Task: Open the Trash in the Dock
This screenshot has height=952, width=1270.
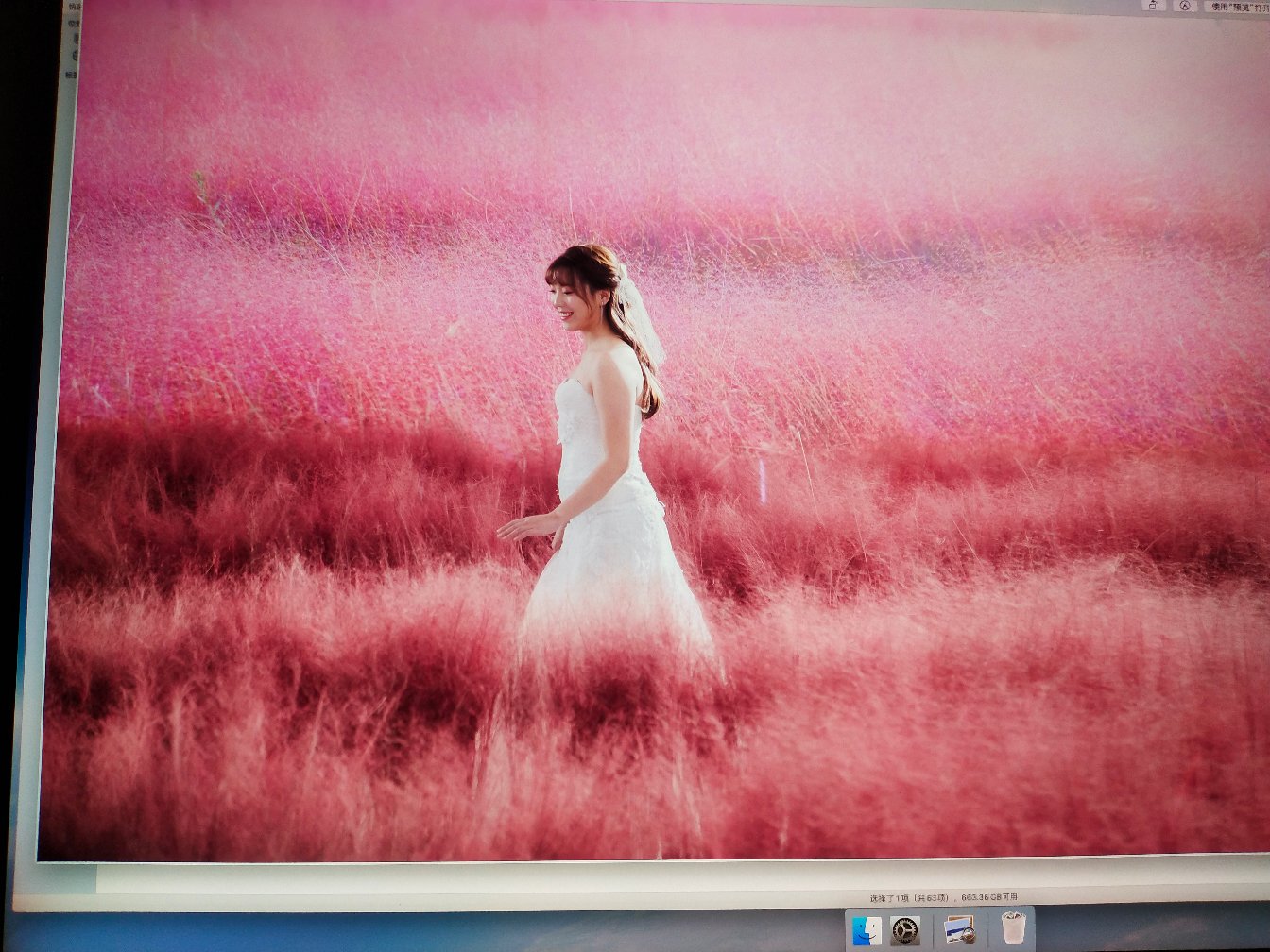Action: [1014, 928]
